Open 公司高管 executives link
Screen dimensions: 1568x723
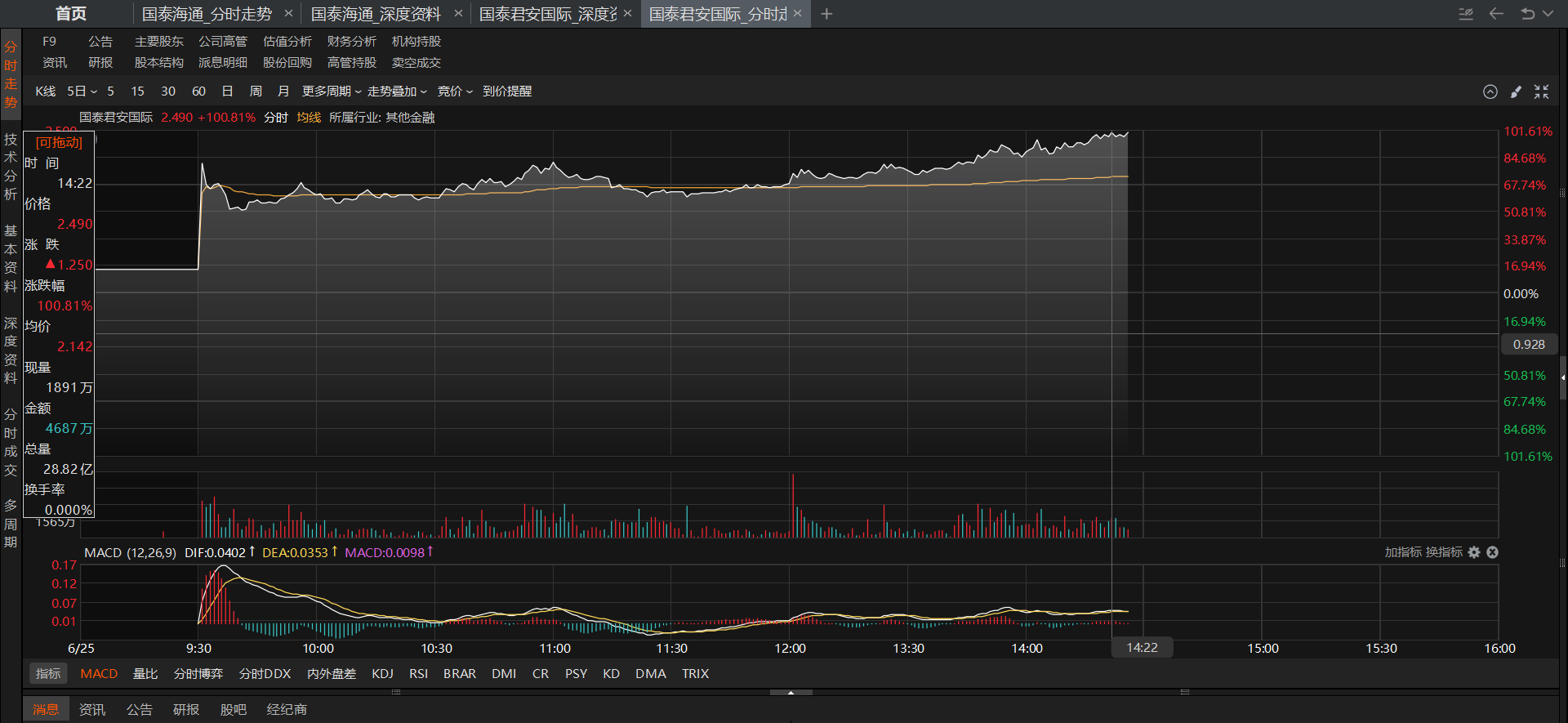point(223,42)
